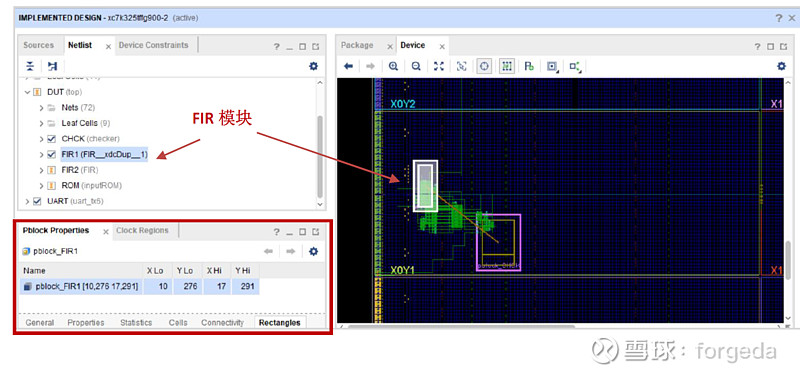This screenshot has width=800, height=375.
Task: Toggle the FIR1 checkbox in Netlist
Action: click(x=51, y=154)
